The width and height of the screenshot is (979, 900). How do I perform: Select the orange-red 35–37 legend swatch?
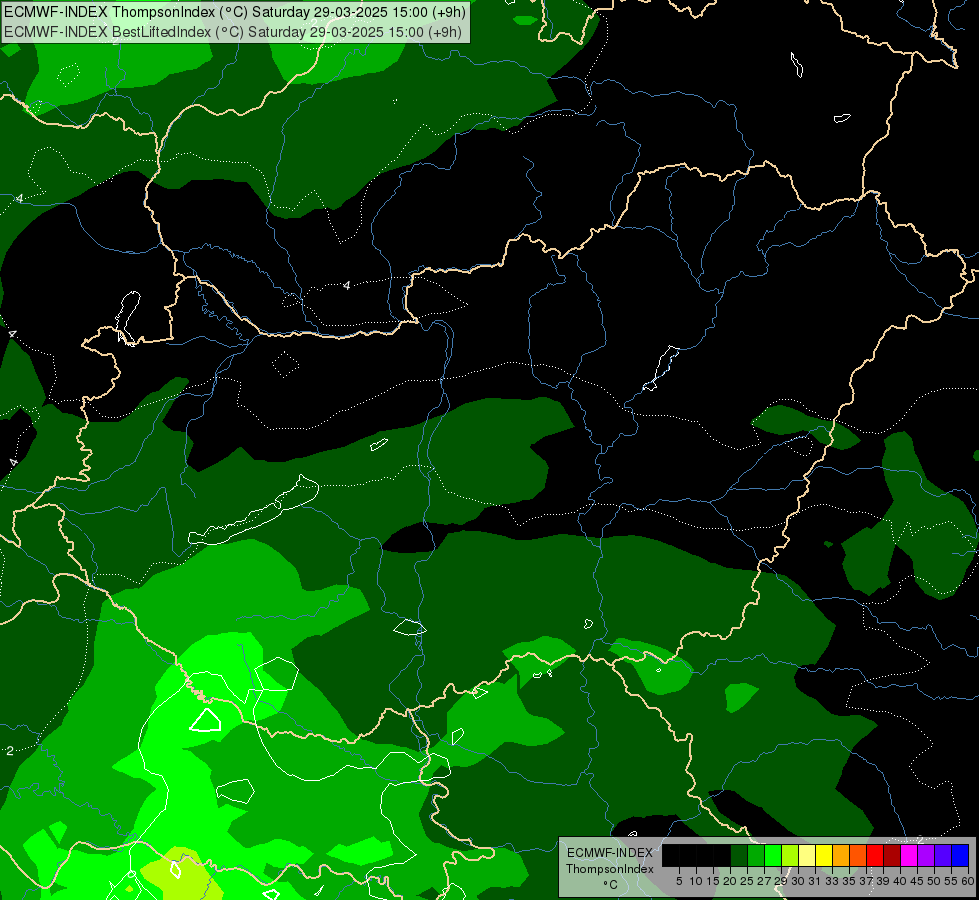858,855
